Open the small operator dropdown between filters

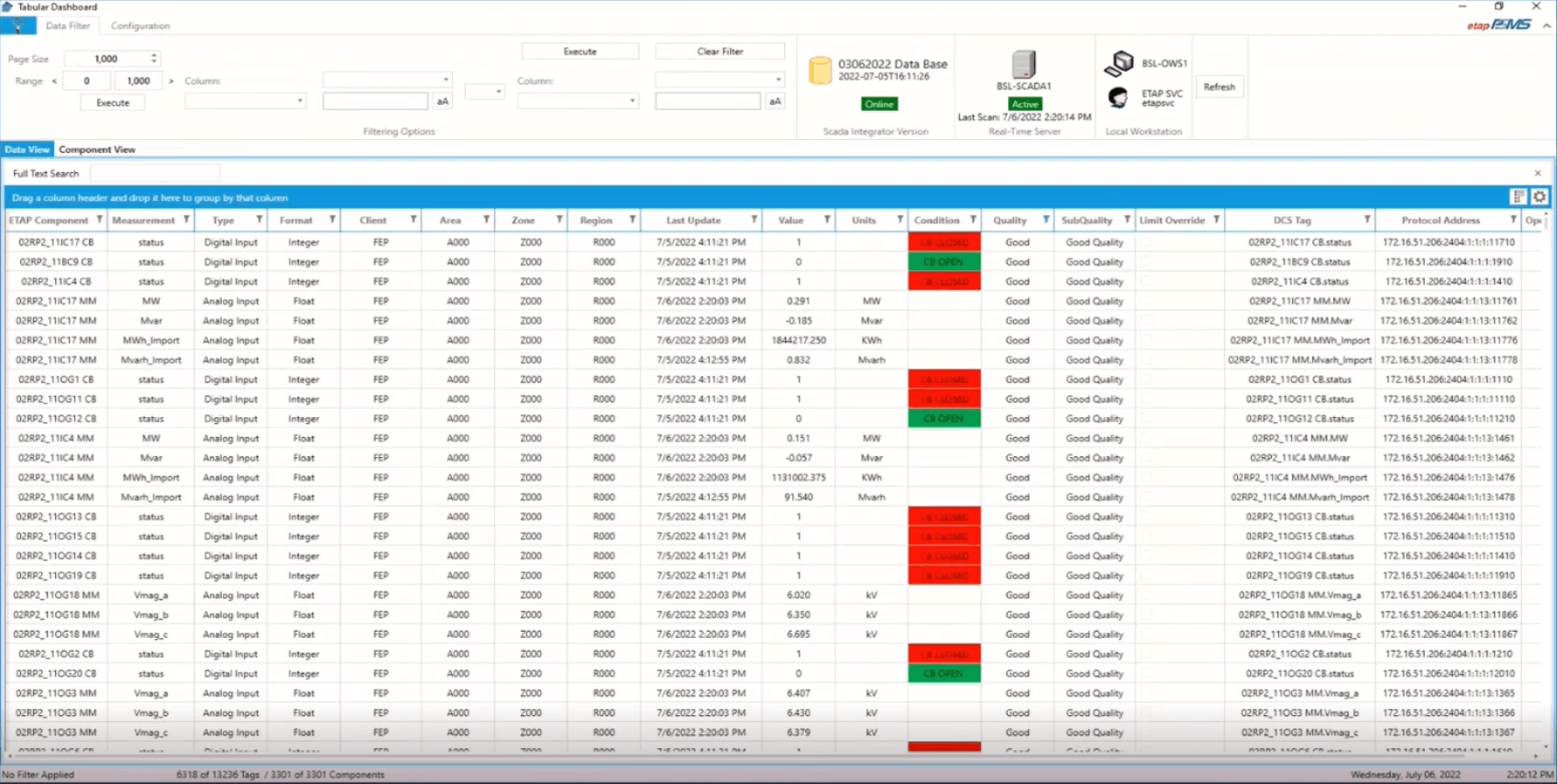484,91
